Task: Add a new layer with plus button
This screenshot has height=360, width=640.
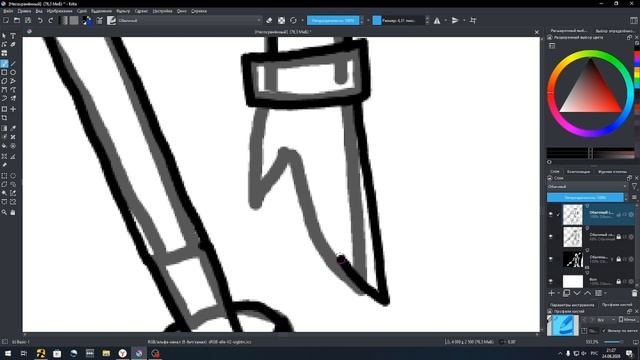Action: pos(551,293)
